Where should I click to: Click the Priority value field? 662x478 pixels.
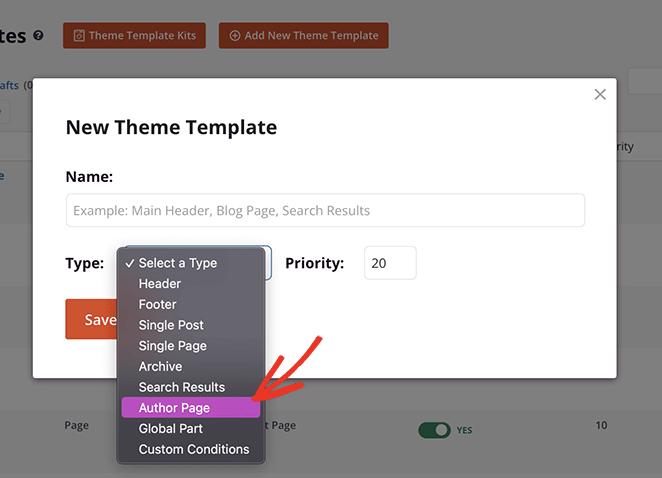[x=390, y=263]
